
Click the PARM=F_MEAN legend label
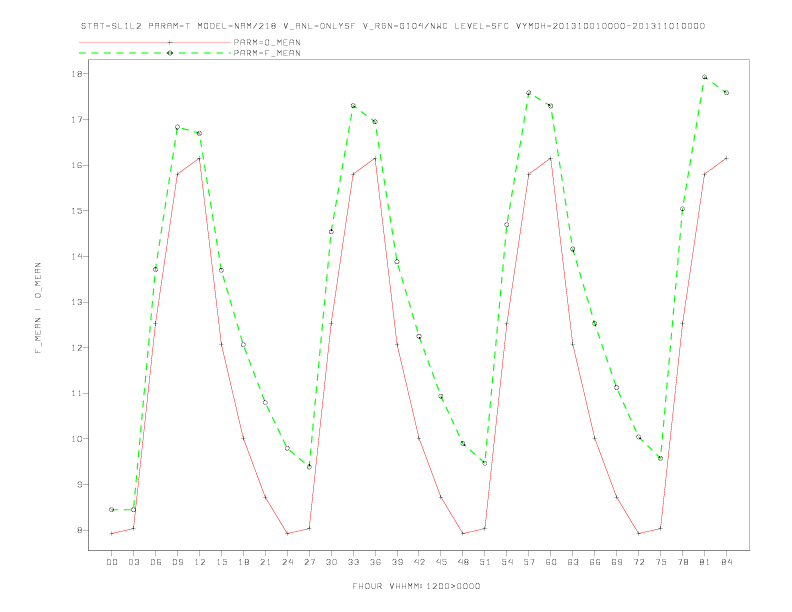[267, 53]
